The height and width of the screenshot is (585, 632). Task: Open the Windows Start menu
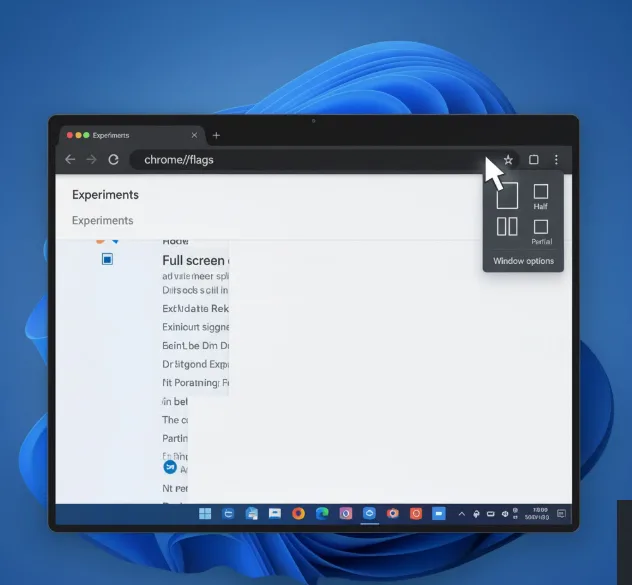pyautogui.click(x=205, y=514)
